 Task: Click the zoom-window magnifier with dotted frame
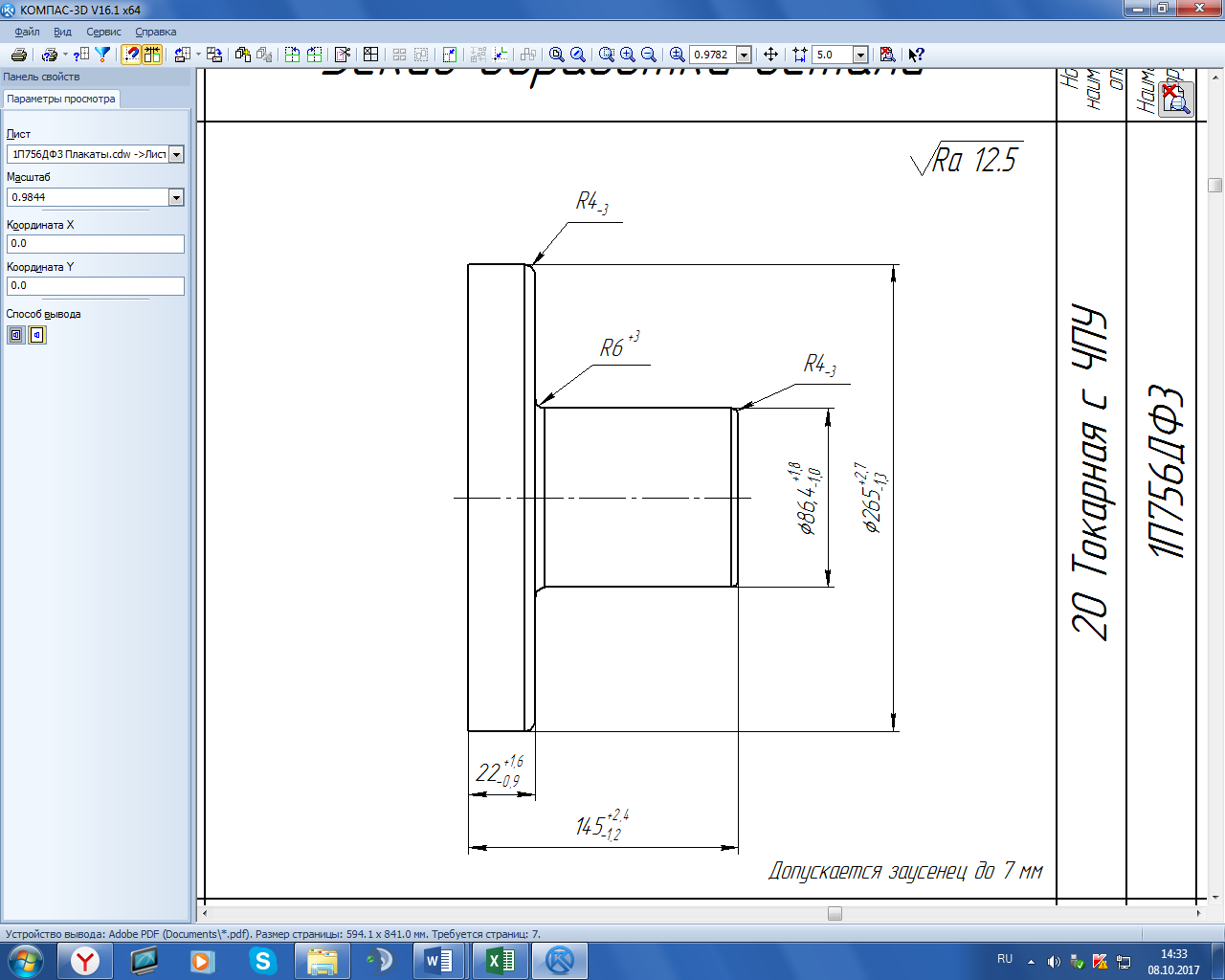[x=606, y=55]
